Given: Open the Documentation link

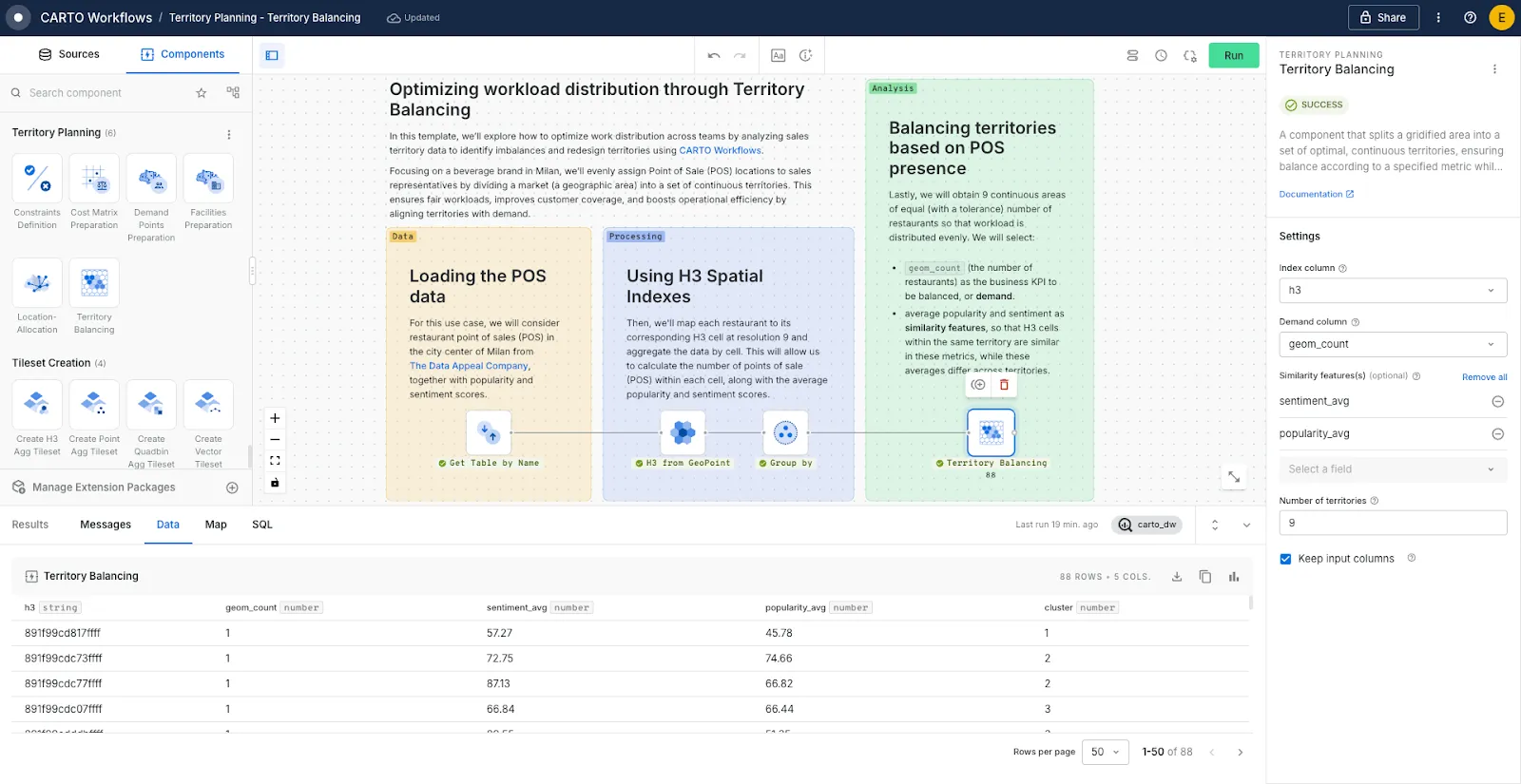Looking at the screenshot, I should (x=1317, y=194).
